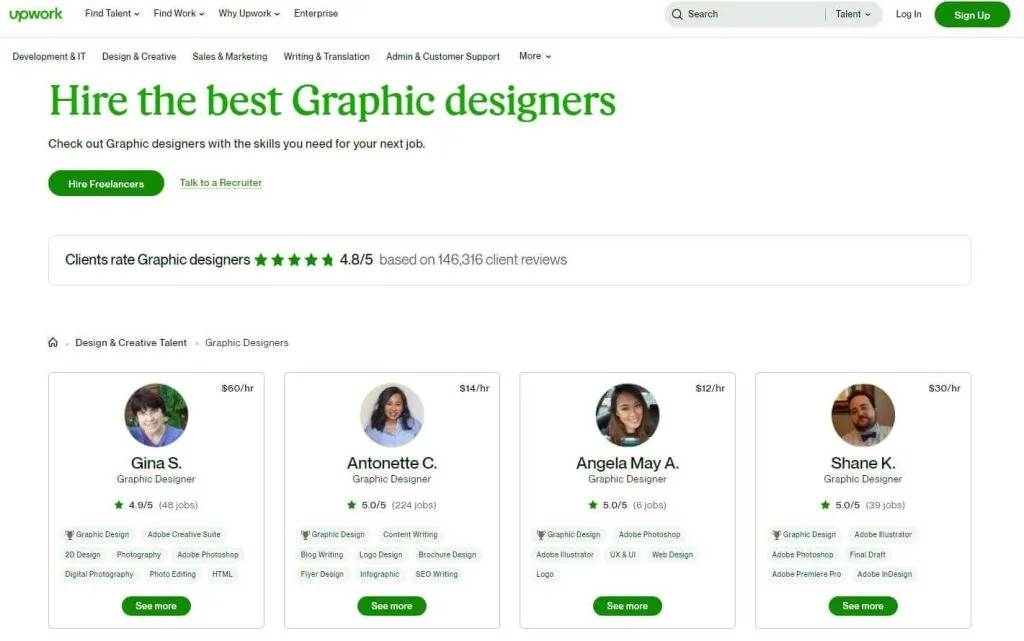The width and height of the screenshot is (1024, 641).
Task: Click the search magnifier icon
Action: point(677,14)
